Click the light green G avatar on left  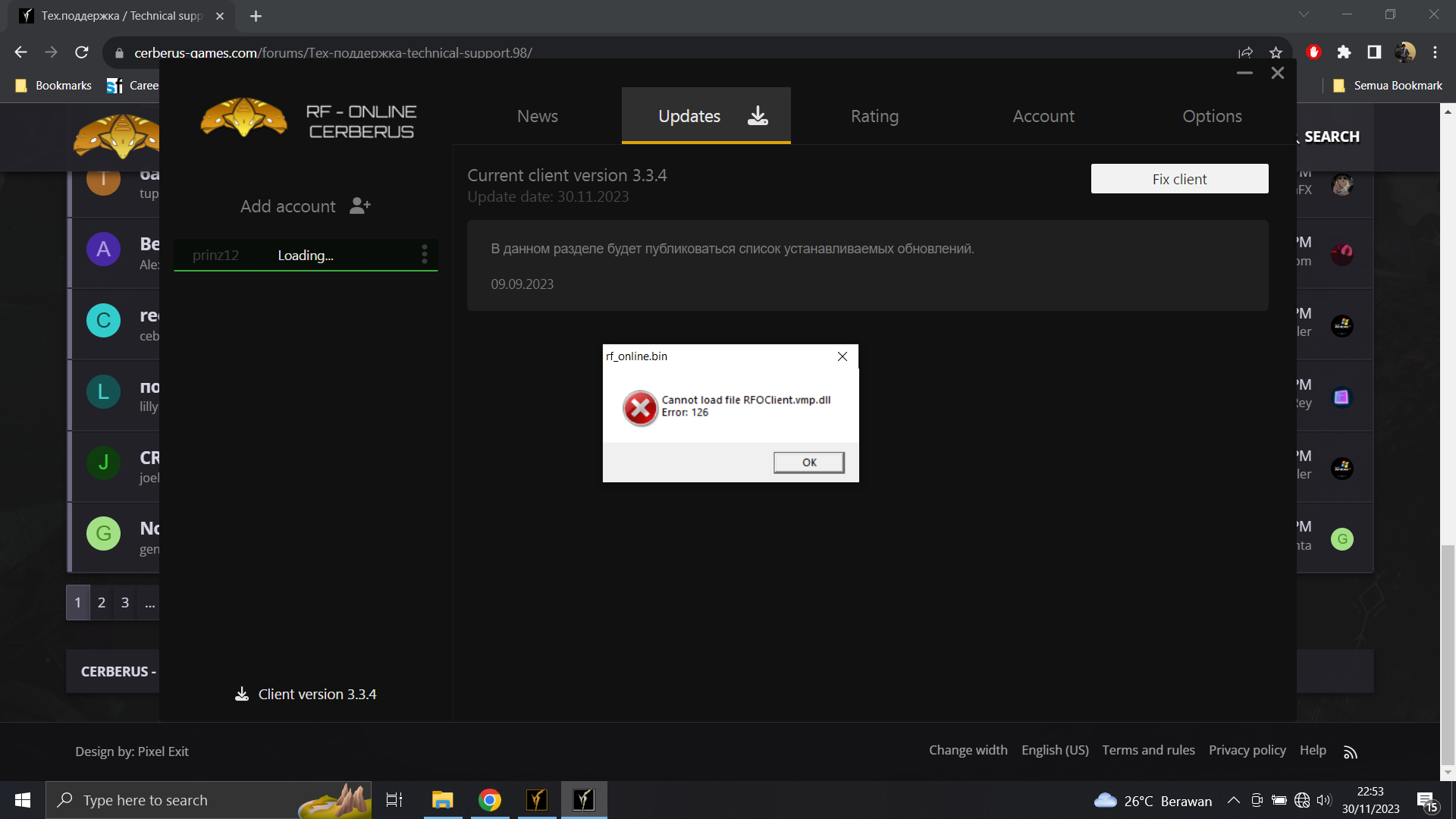coord(104,534)
